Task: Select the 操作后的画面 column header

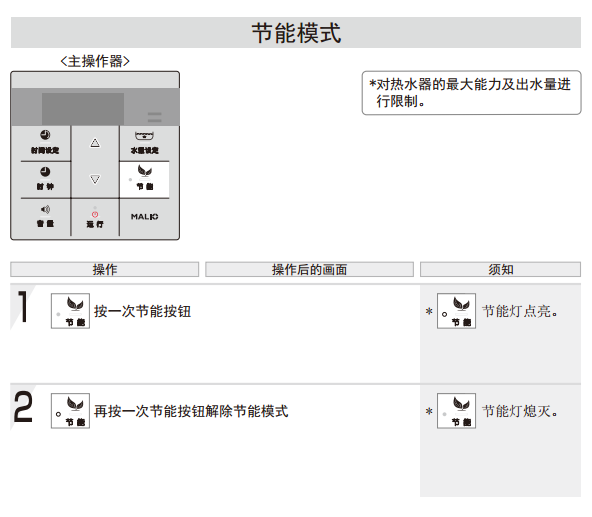Action: click(x=310, y=270)
